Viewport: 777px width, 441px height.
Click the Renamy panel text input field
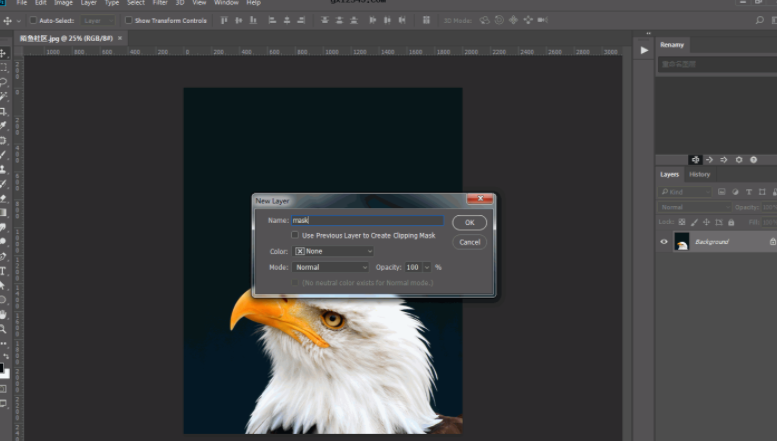pos(718,64)
